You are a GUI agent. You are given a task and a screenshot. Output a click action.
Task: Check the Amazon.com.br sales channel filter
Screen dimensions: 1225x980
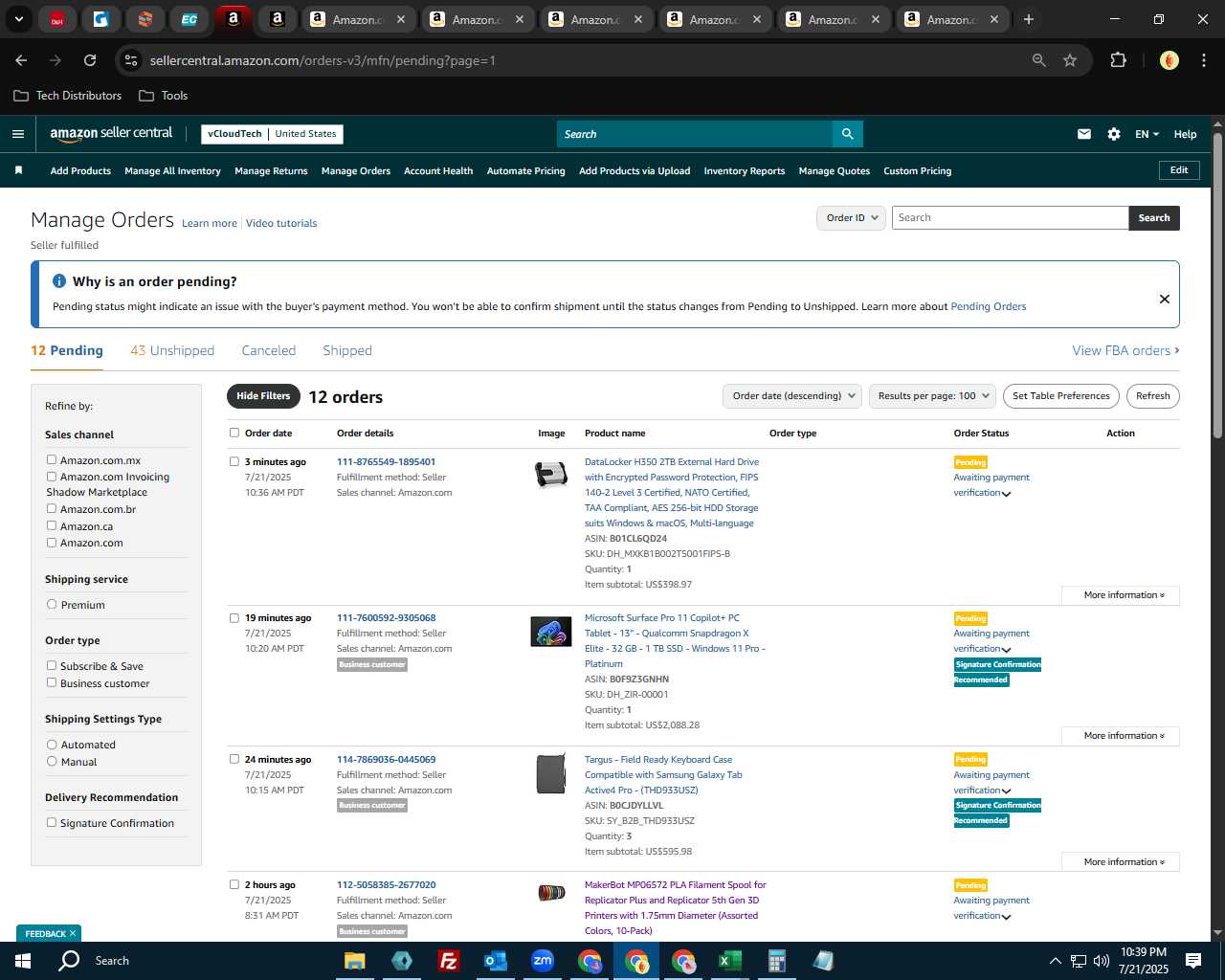click(x=52, y=509)
